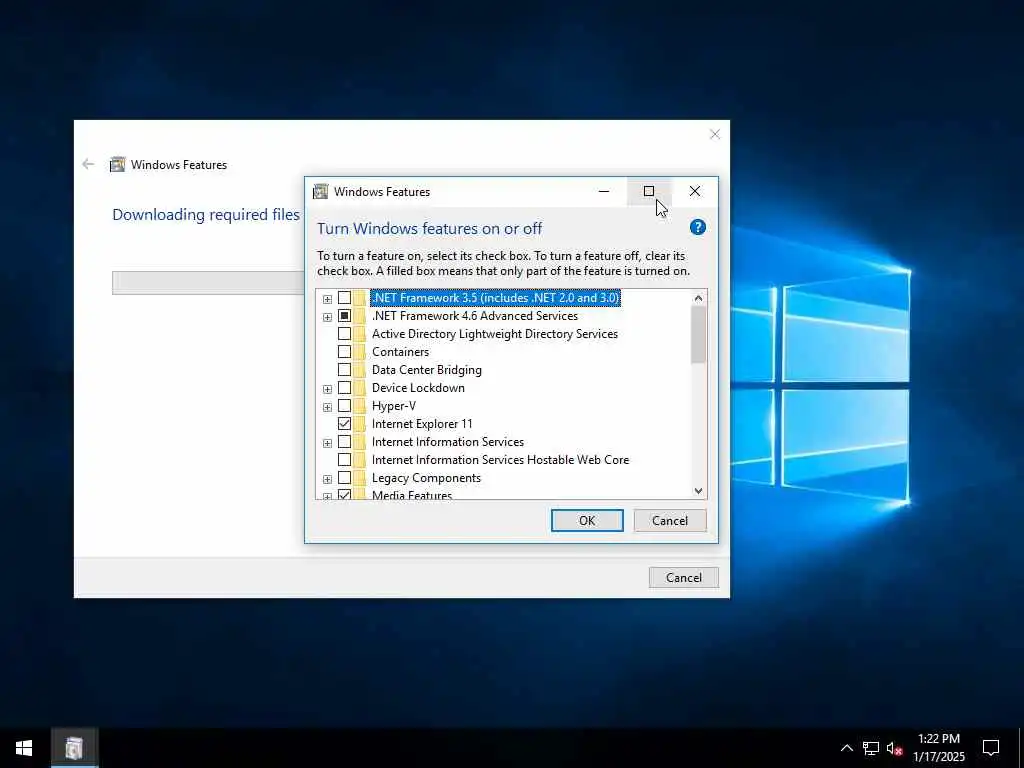
Task: Close the background download window with X
Action: coord(715,134)
